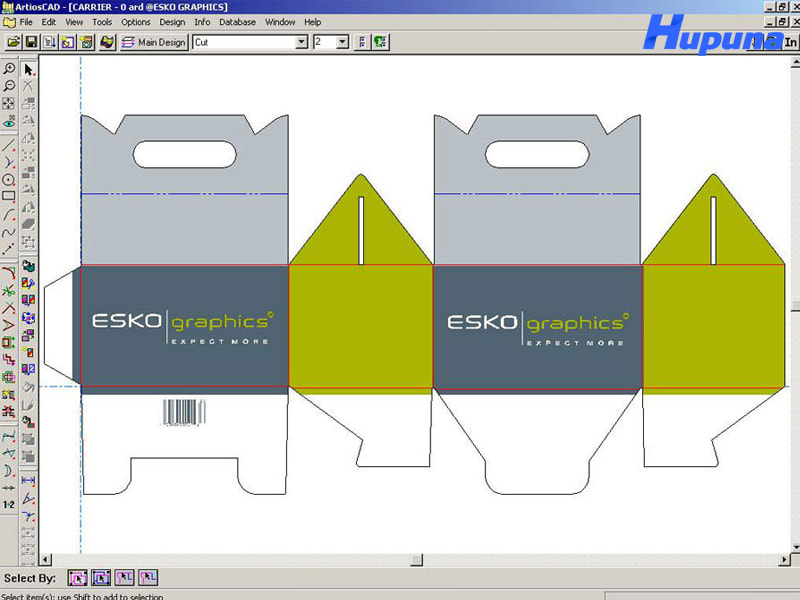Click the Options menu entry
The image size is (800, 600).
[x=135, y=22]
